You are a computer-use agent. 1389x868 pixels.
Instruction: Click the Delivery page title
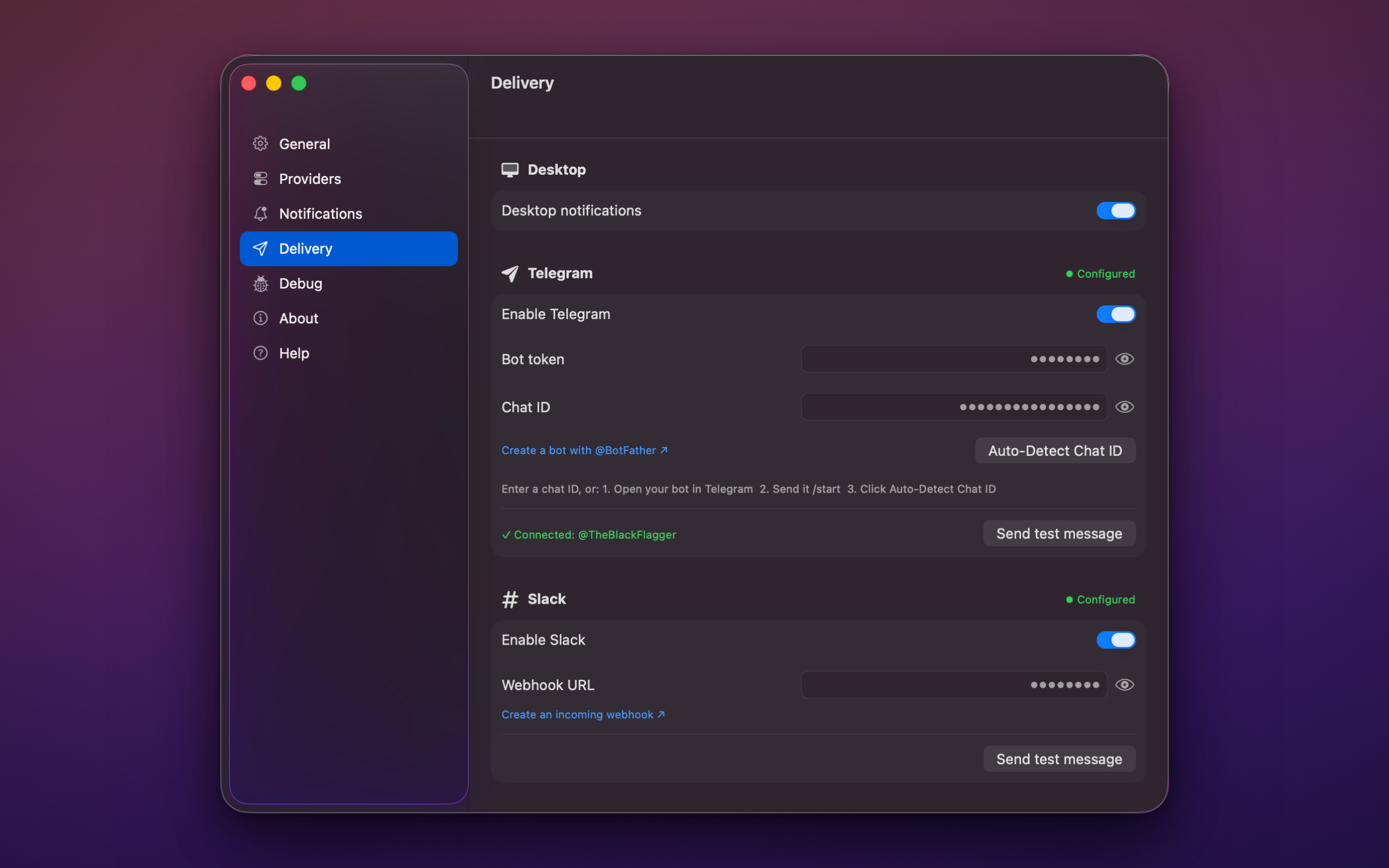[523, 83]
